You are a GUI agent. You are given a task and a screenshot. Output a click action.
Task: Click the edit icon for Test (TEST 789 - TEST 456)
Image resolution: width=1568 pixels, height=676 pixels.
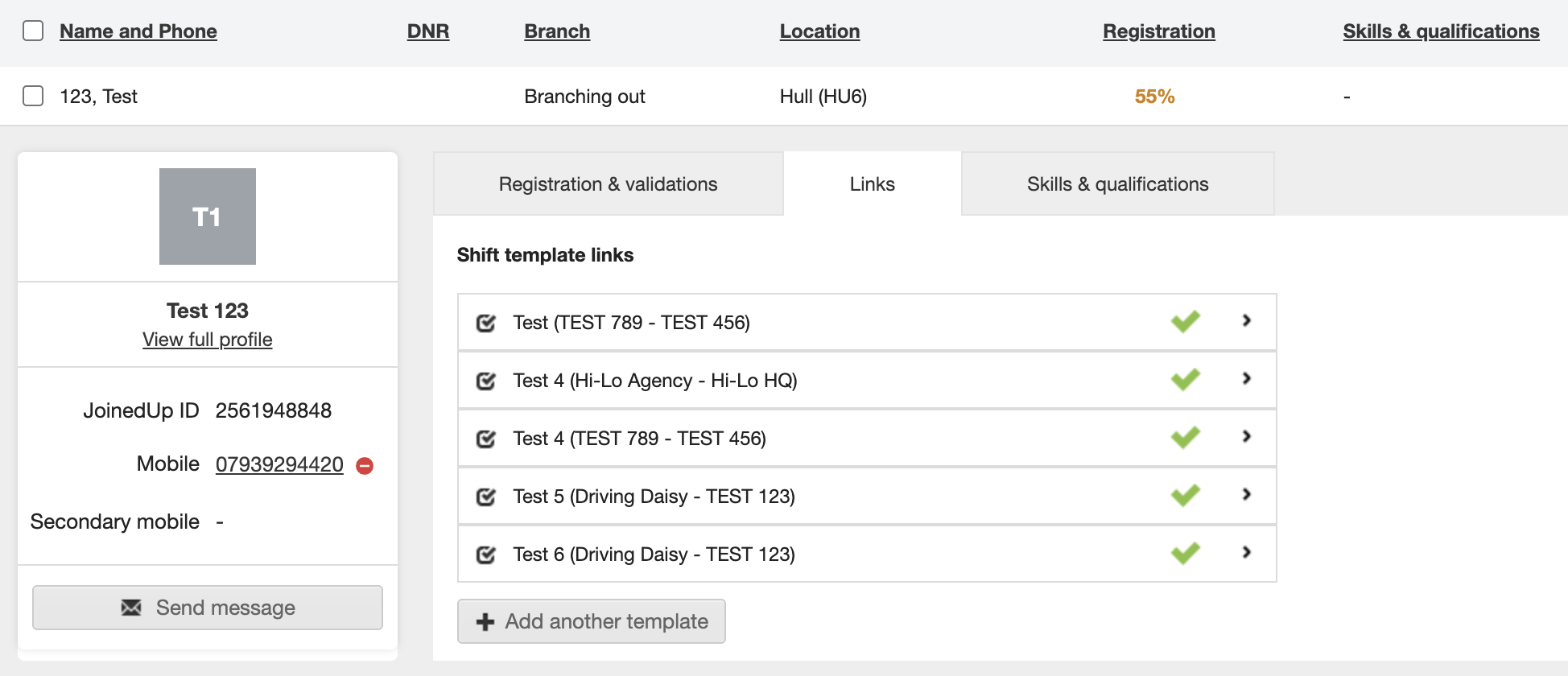[x=486, y=323]
